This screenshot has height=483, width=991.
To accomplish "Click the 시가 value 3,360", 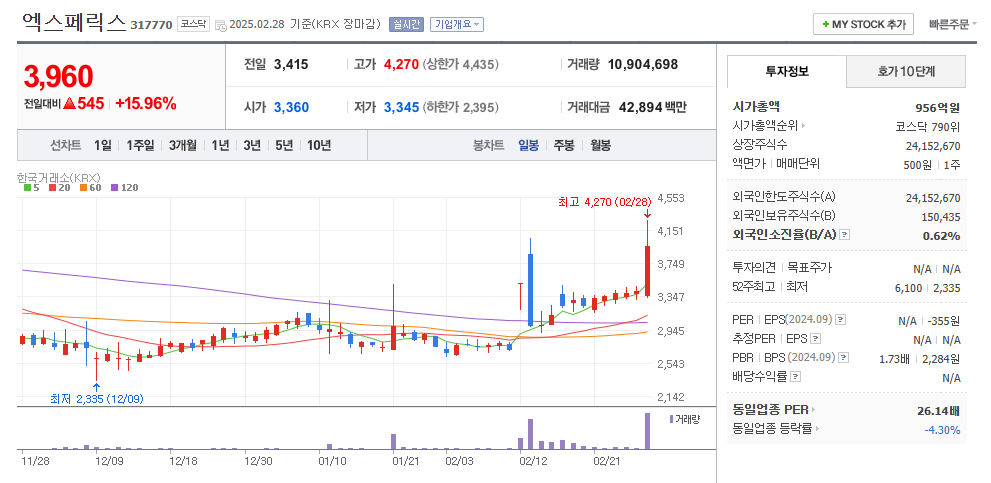I will (x=291, y=107).
